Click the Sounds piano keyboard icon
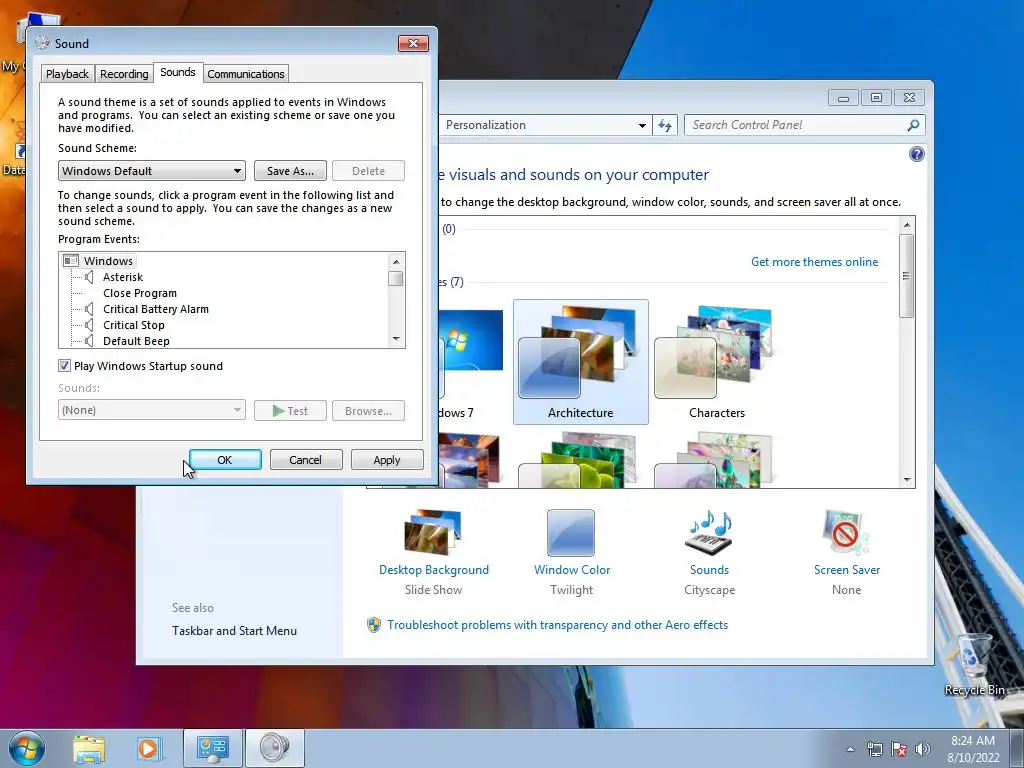The height and width of the screenshot is (768, 1024). tap(709, 532)
